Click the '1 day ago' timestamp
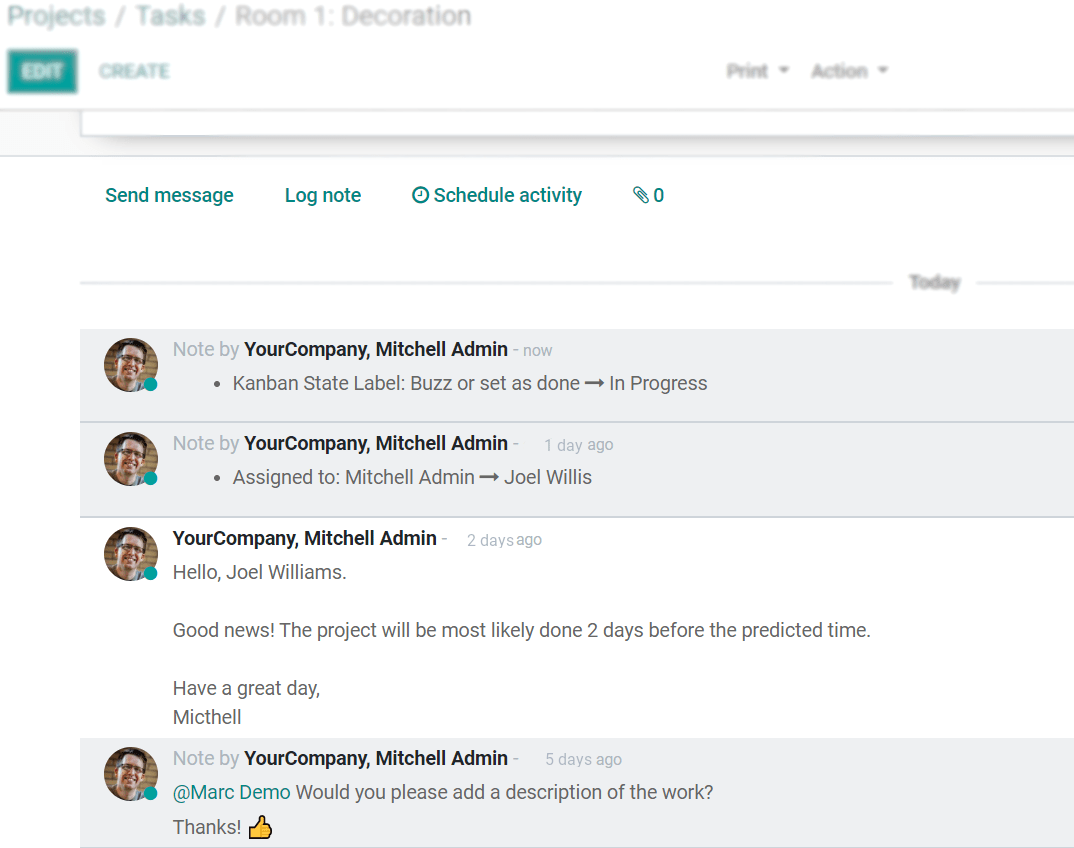The image size is (1074, 848). click(579, 445)
